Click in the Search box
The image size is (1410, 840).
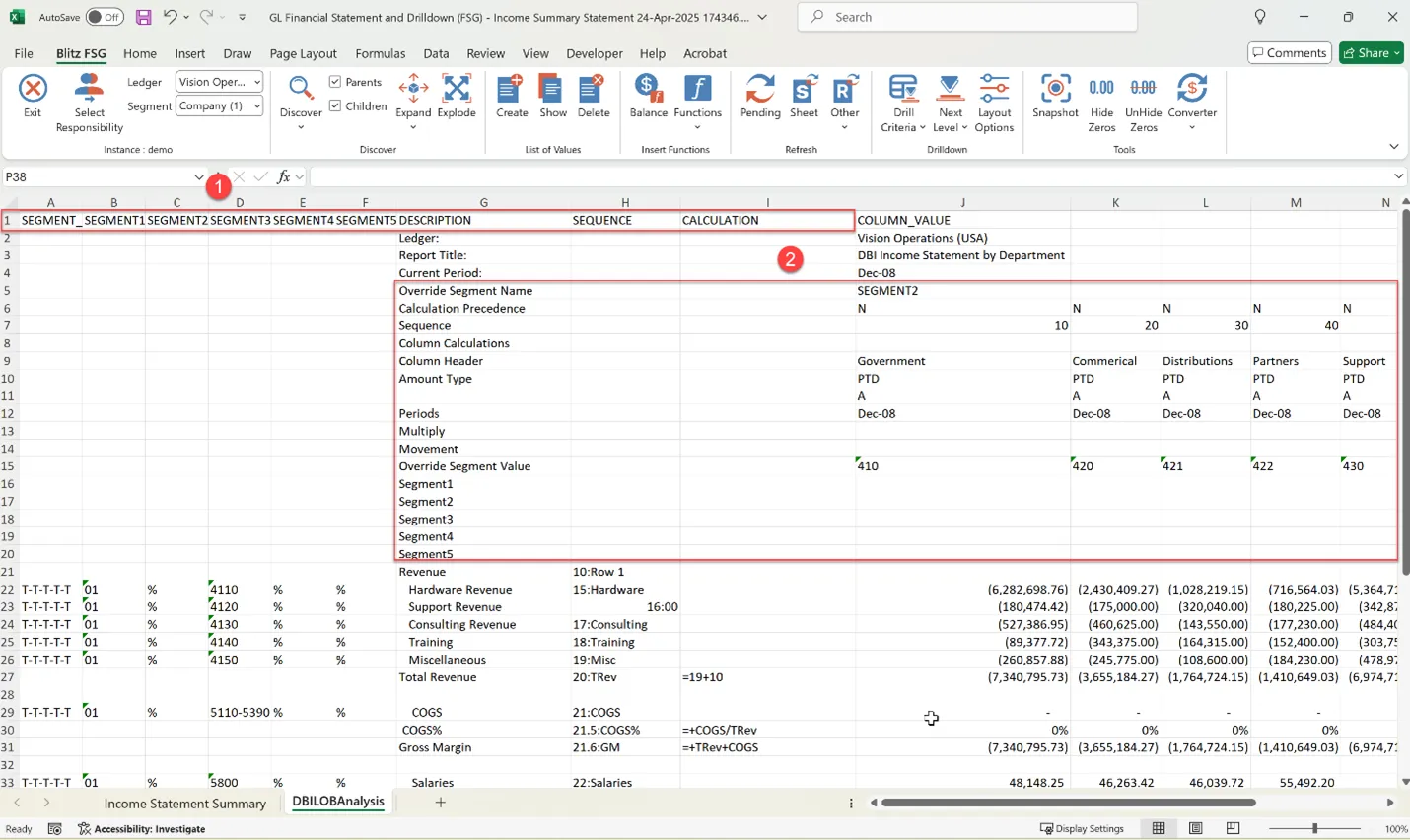click(x=967, y=17)
